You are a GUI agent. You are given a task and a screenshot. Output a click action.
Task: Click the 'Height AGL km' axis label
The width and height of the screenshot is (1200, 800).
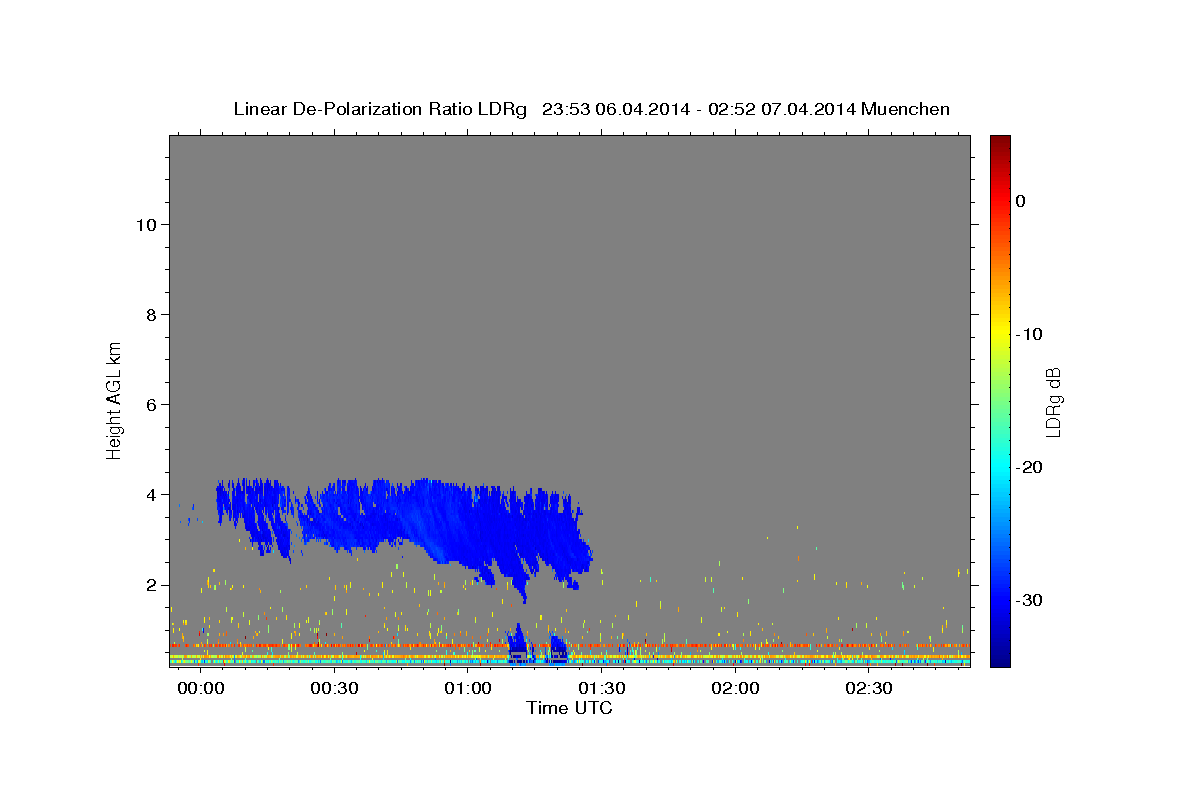[114, 399]
